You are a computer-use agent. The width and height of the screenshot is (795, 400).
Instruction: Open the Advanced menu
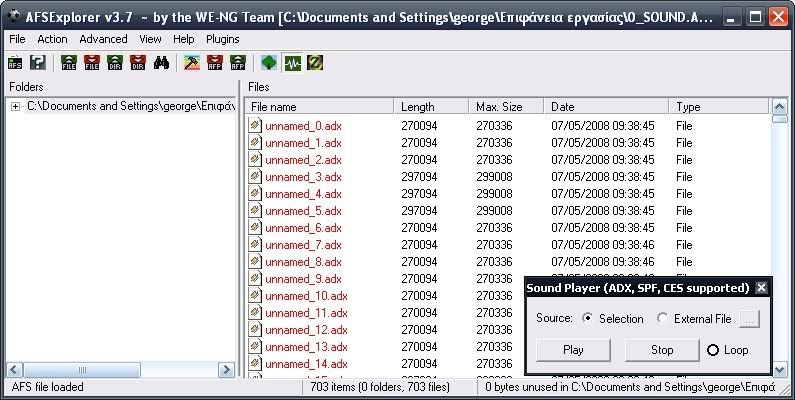[x=103, y=39]
